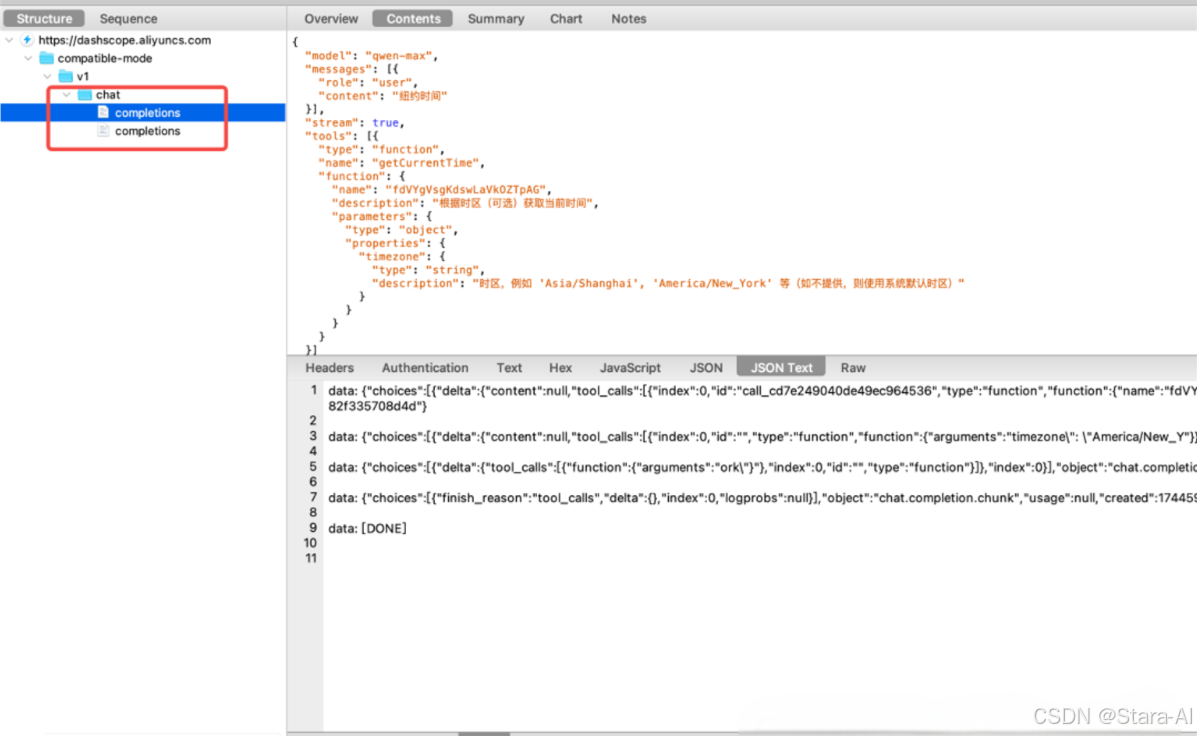Show the response Headers tab
1197x736 pixels.
point(329,367)
